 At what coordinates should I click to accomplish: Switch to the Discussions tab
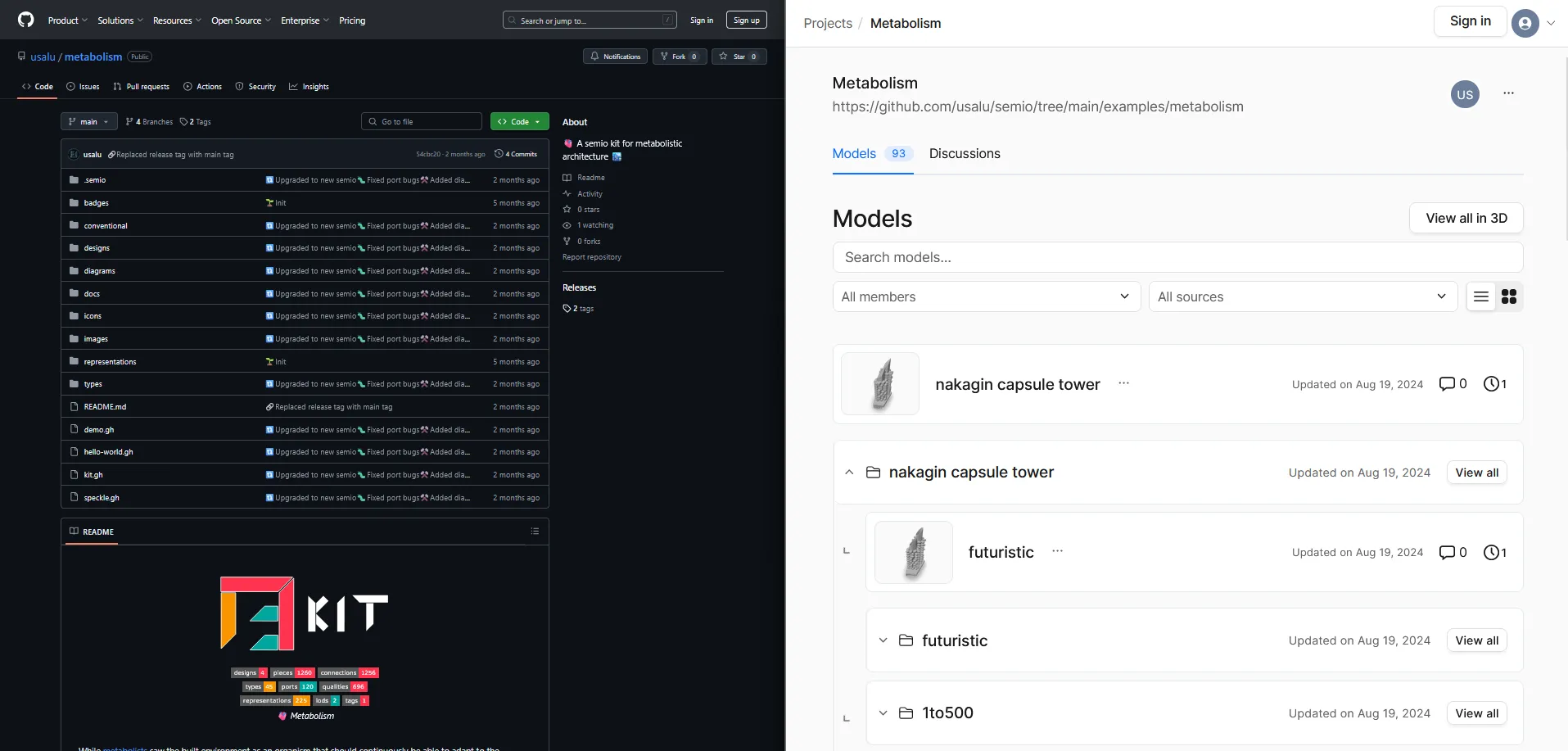(x=965, y=153)
